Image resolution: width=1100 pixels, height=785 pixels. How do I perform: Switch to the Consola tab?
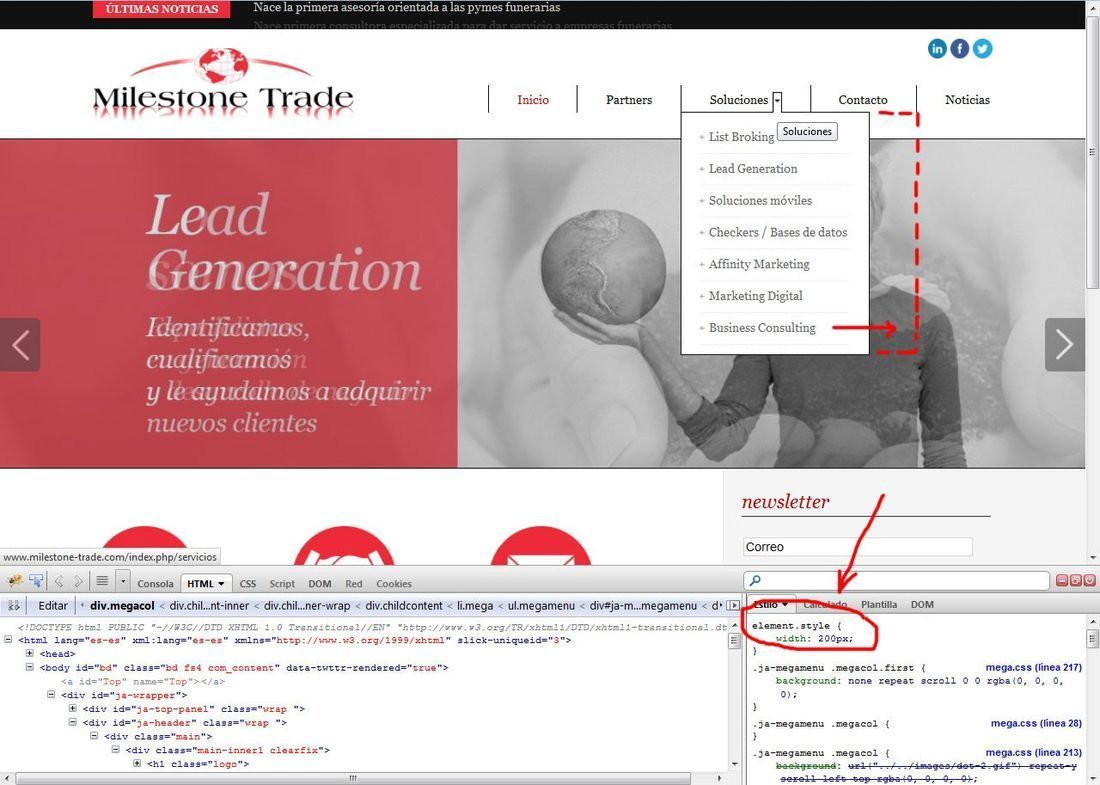tap(155, 584)
